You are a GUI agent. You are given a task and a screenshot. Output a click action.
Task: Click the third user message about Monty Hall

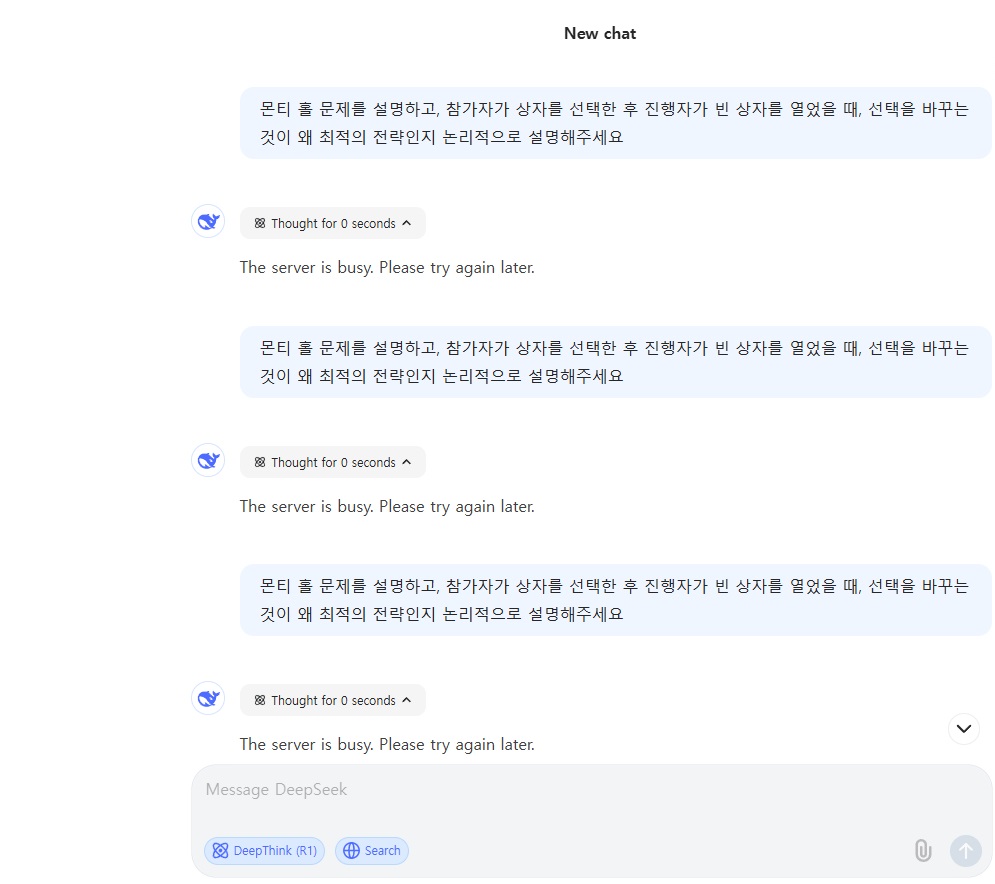tap(616, 600)
